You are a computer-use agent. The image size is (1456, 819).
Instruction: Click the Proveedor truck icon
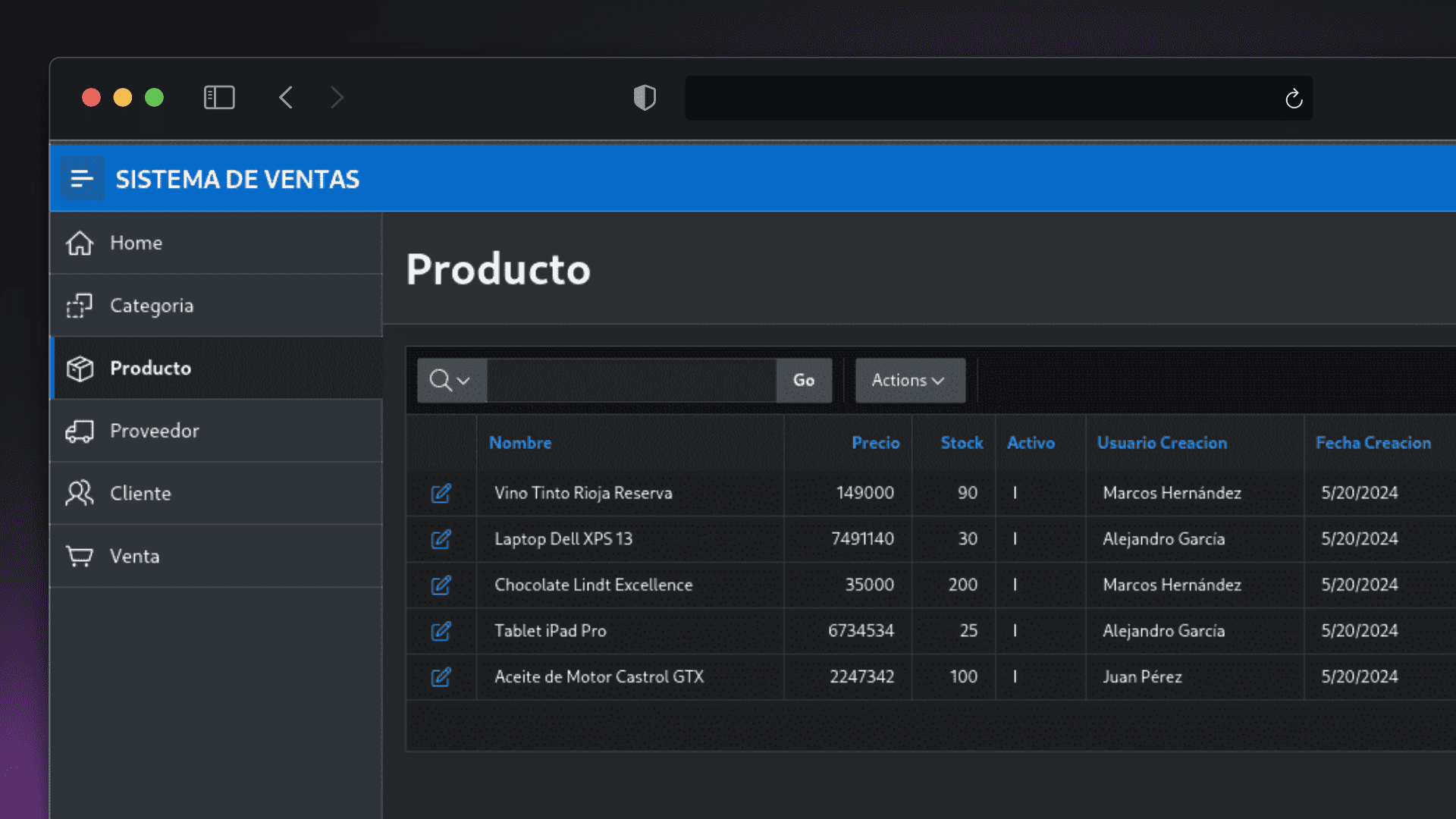click(x=80, y=431)
